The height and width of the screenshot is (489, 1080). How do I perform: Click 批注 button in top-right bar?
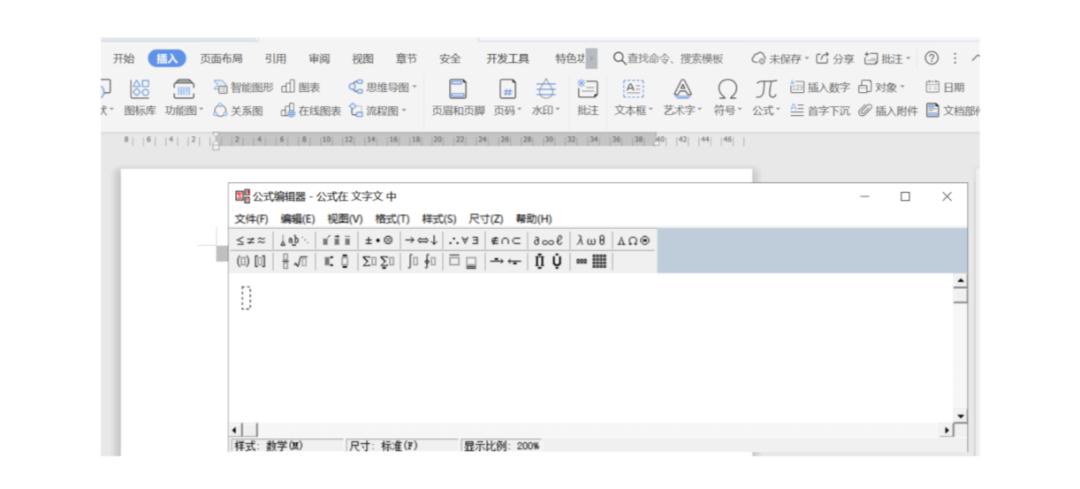click(x=888, y=59)
